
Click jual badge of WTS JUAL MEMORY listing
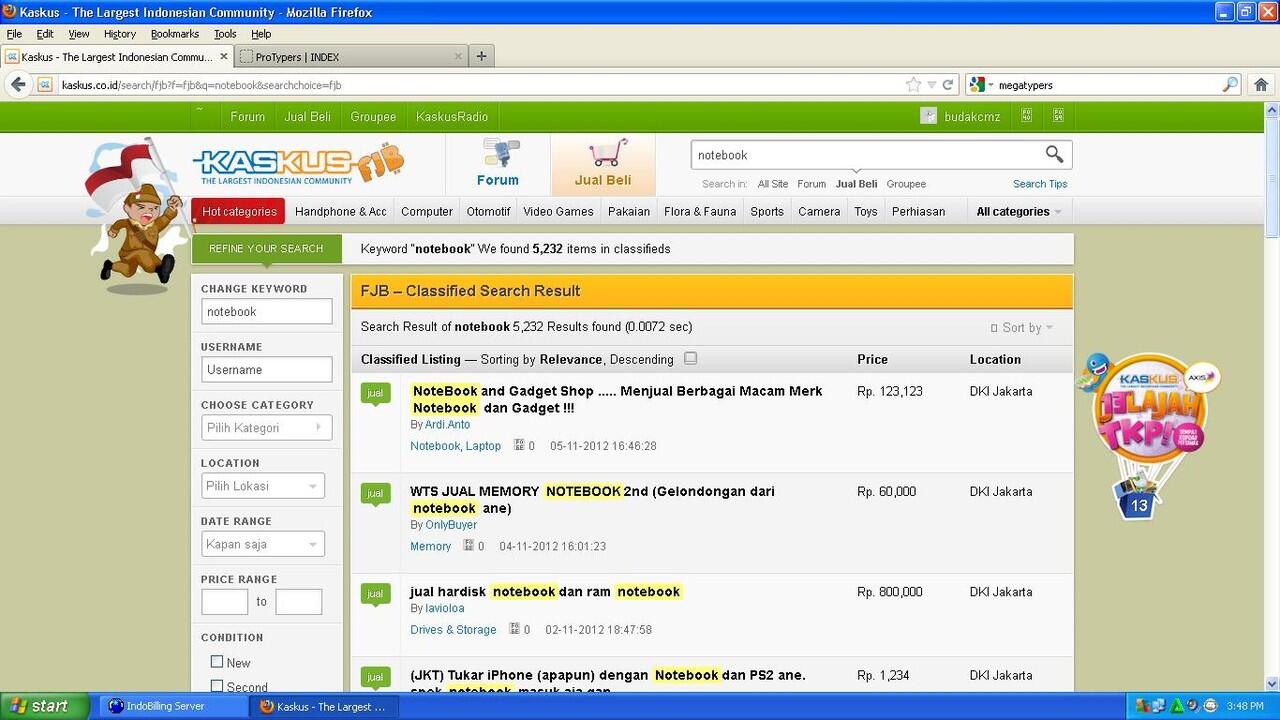(375, 494)
